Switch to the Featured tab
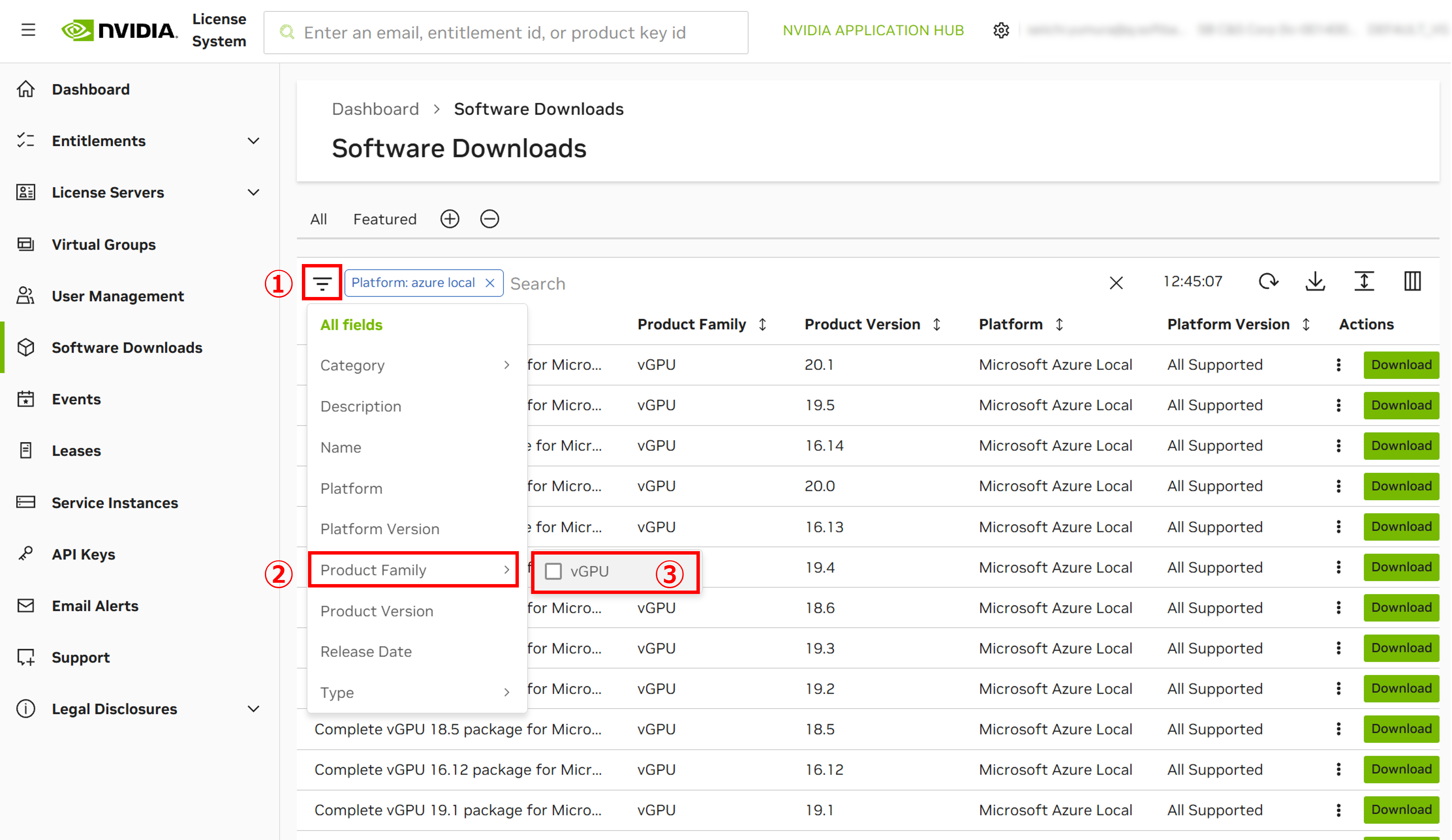Image resolution: width=1452 pixels, height=840 pixels. pyautogui.click(x=385, y=219)
